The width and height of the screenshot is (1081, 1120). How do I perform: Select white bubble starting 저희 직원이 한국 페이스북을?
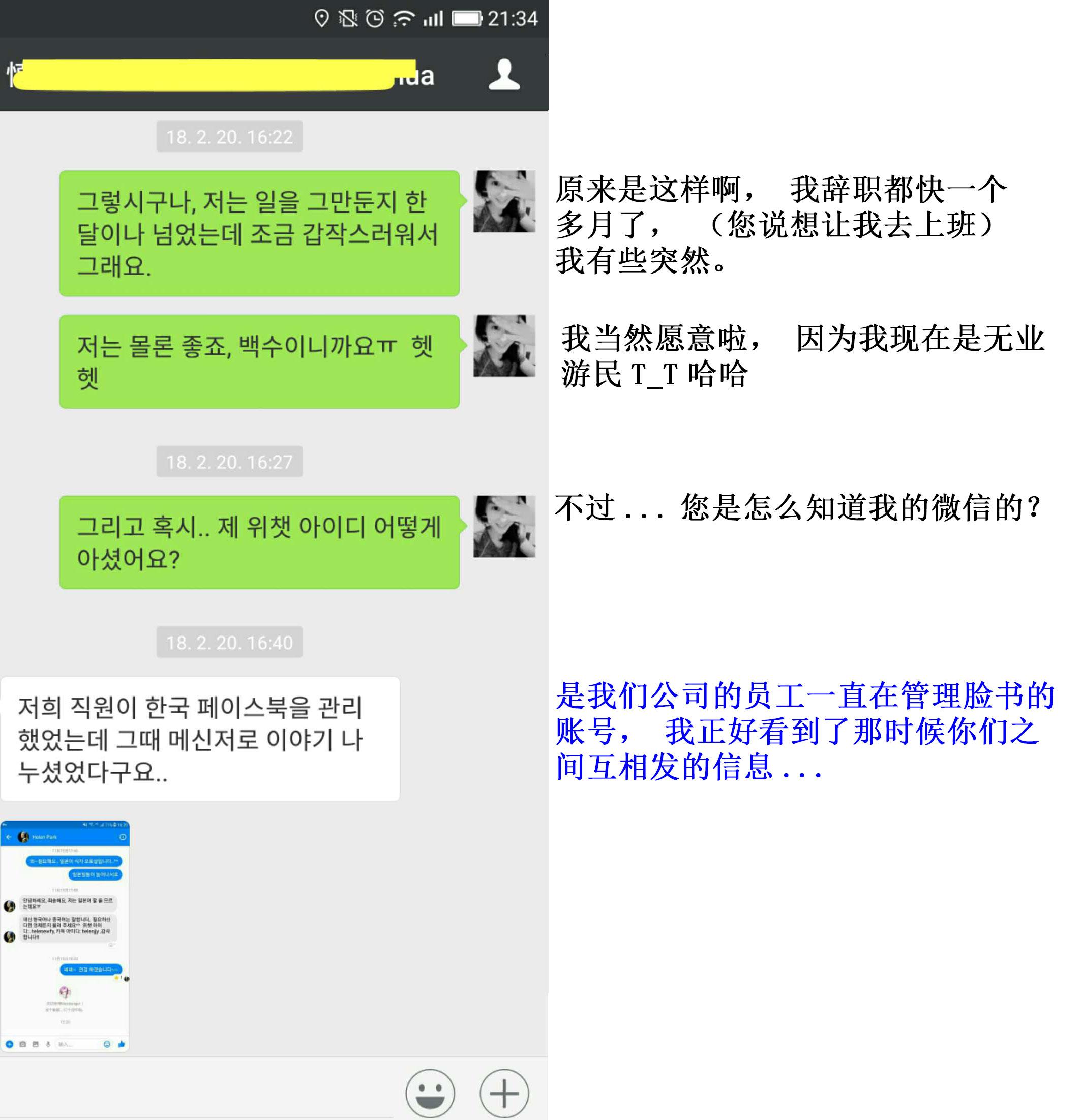(200, 739)
